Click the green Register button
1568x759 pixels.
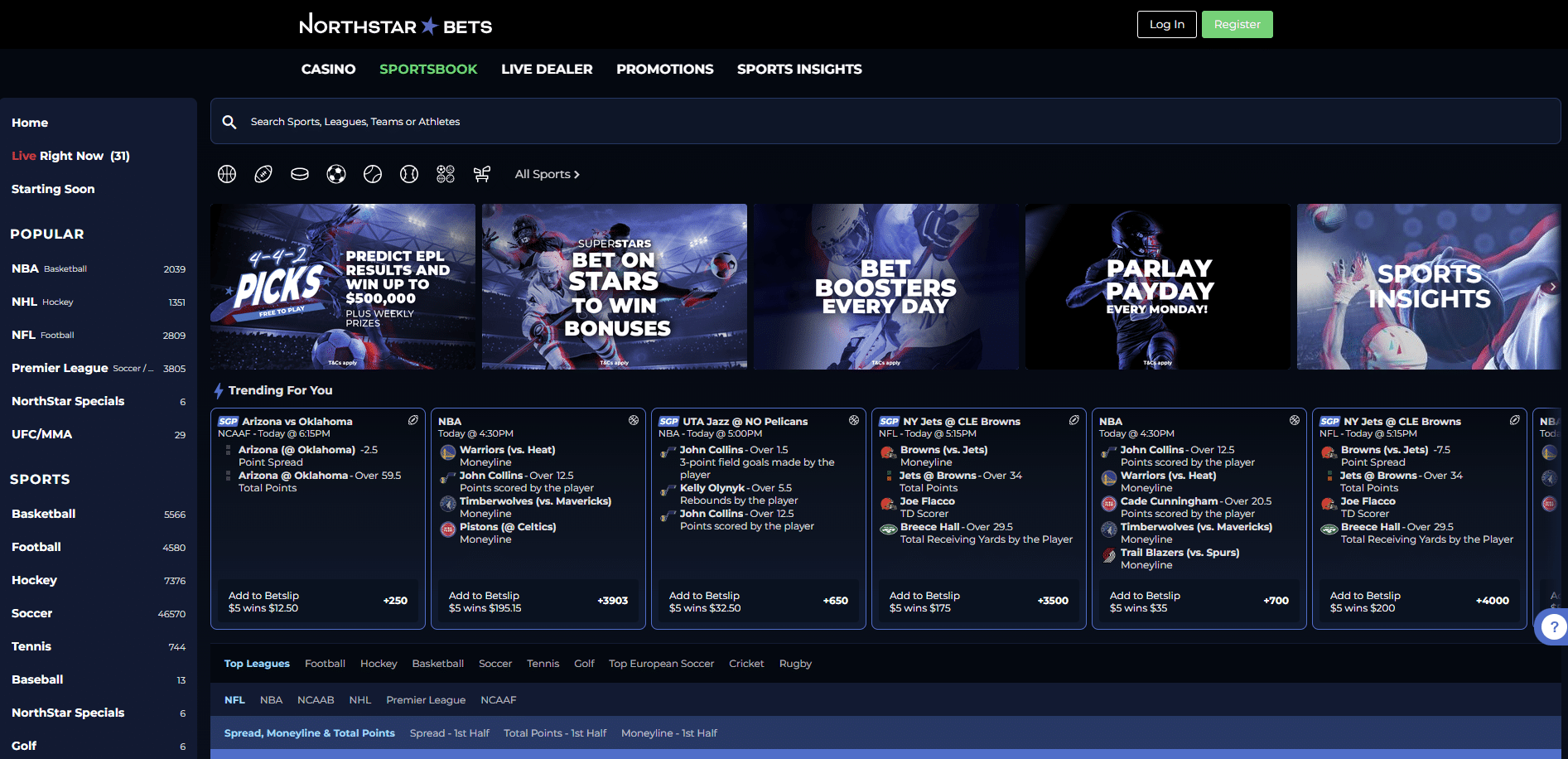click(1237, 24)
